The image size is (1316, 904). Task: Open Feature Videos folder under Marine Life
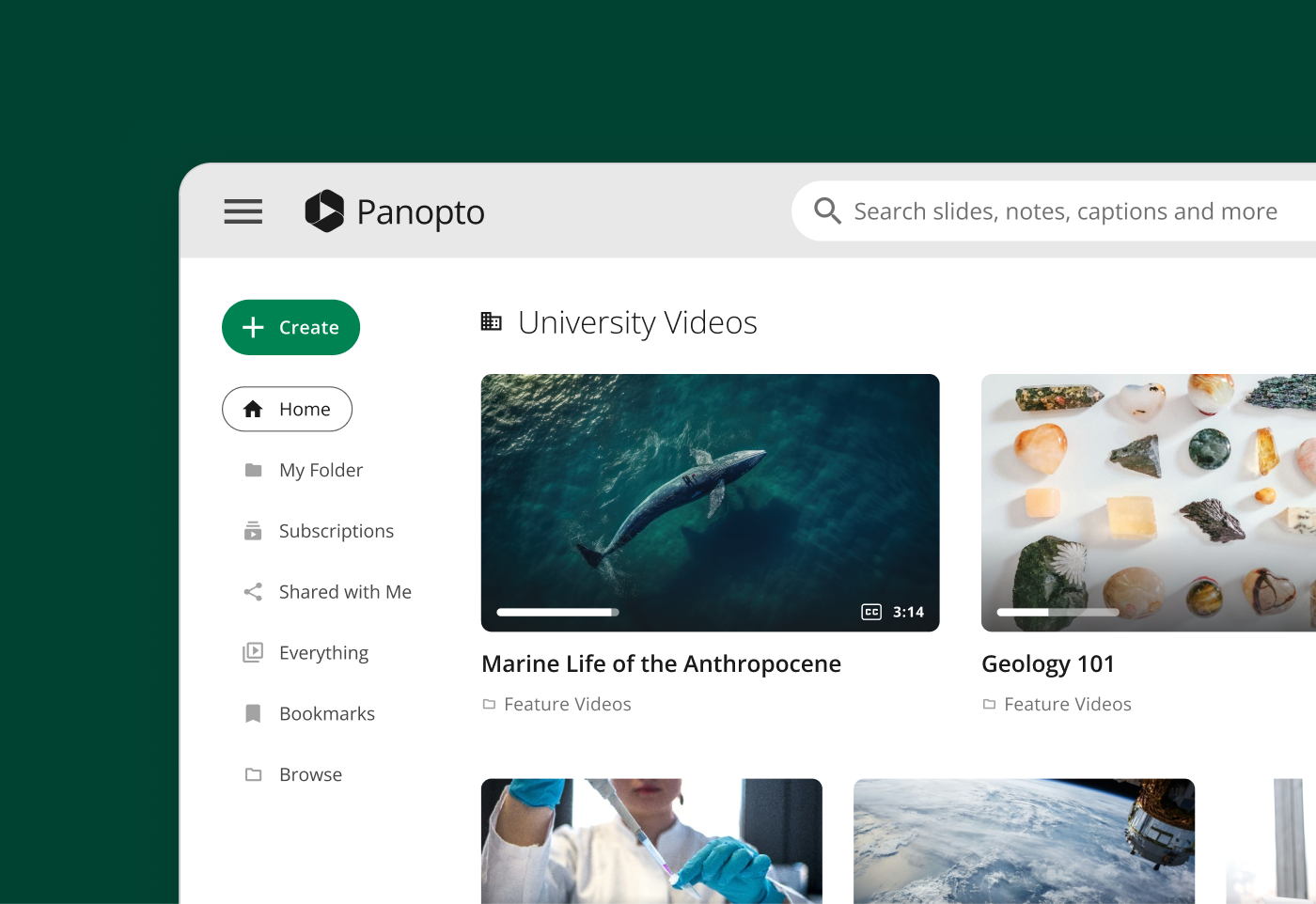point(567,705)
